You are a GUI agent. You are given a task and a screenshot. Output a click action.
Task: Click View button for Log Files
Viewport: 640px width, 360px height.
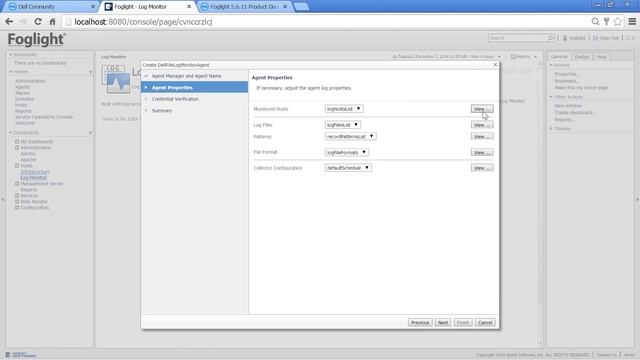[x=482, y=125]
